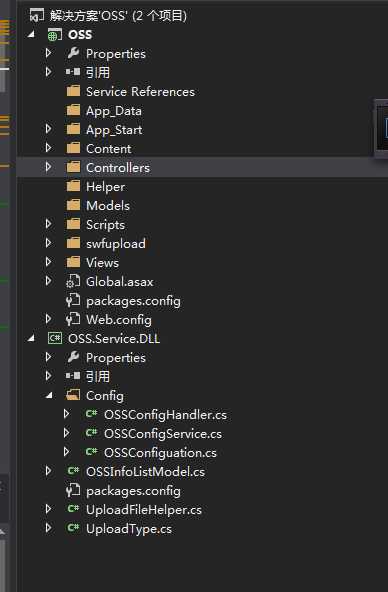Select the Web.config file label
388x592 pixels.
[x=119, y=320]
